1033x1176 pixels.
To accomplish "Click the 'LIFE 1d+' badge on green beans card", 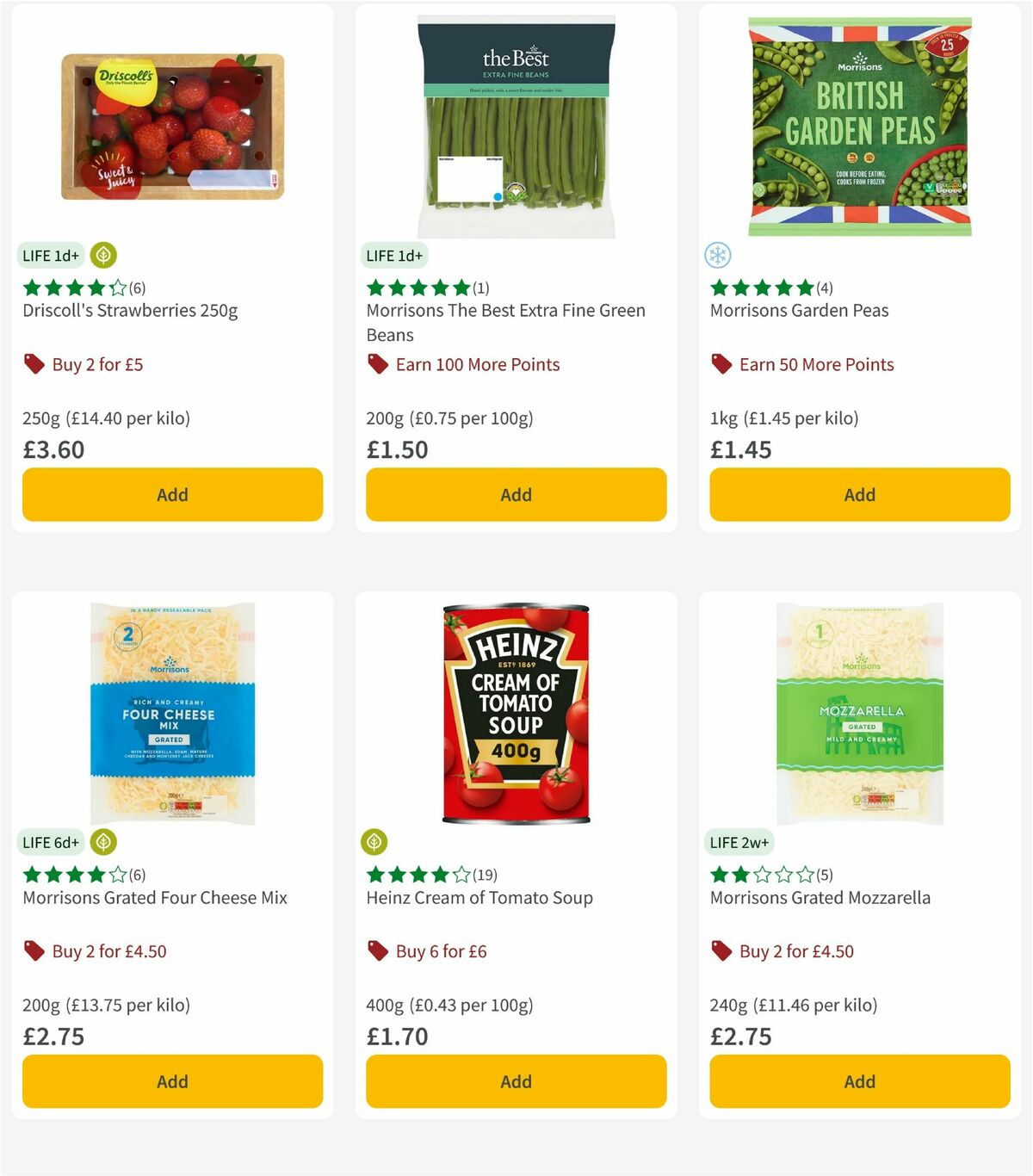I will pyautogui.click(x=393, y=256).
